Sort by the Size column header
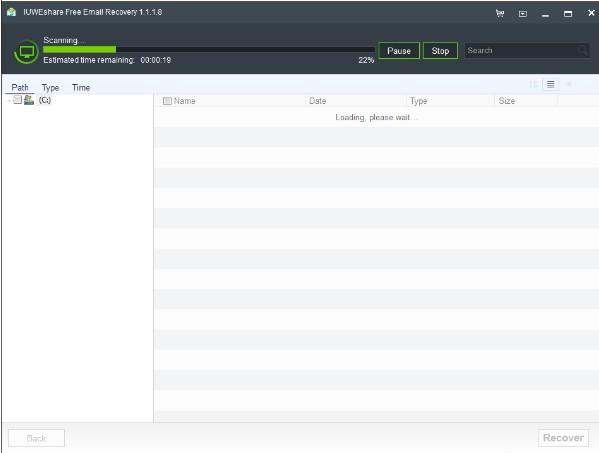The image size is (599, 453). (x=507, y=101)
